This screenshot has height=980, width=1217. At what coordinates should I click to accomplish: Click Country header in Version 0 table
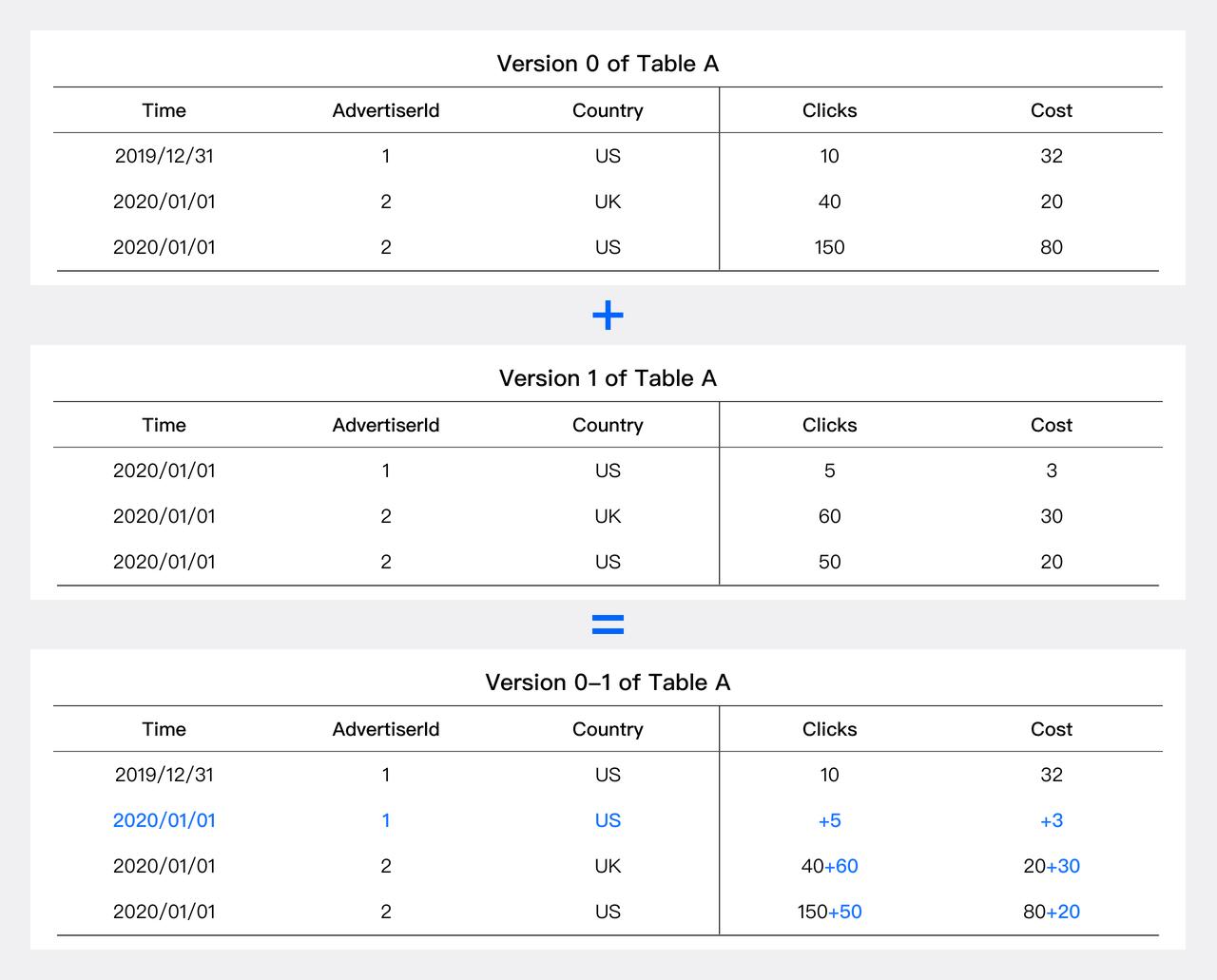[x=608, y=110]
